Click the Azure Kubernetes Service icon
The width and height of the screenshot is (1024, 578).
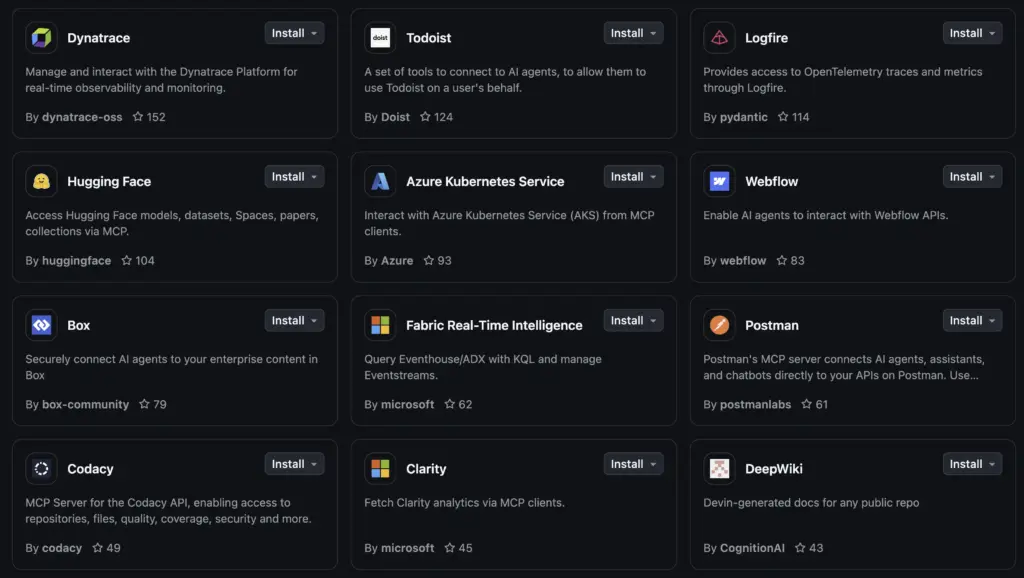(x=380, y=181)
